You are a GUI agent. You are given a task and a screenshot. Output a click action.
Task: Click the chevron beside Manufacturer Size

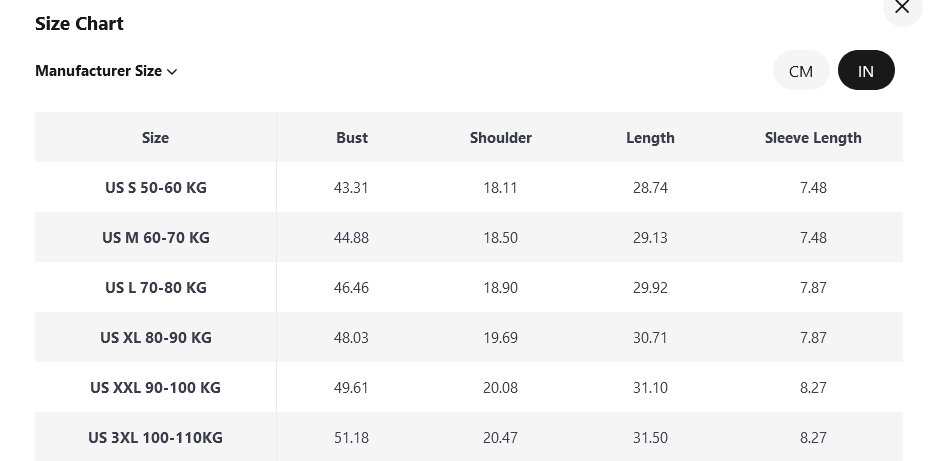172,72
